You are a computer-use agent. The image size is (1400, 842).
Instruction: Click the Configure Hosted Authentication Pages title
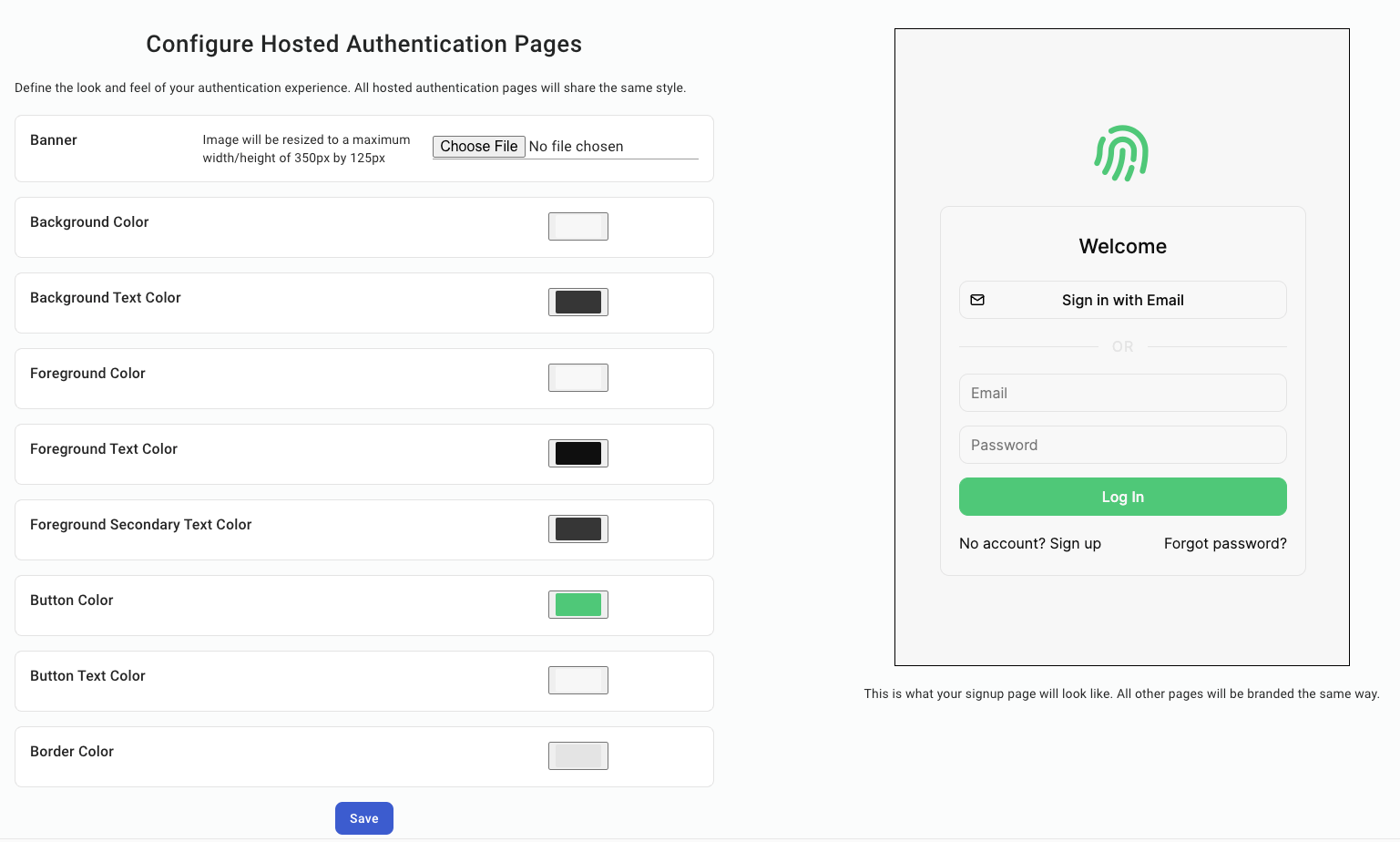[x=364, y=44]
